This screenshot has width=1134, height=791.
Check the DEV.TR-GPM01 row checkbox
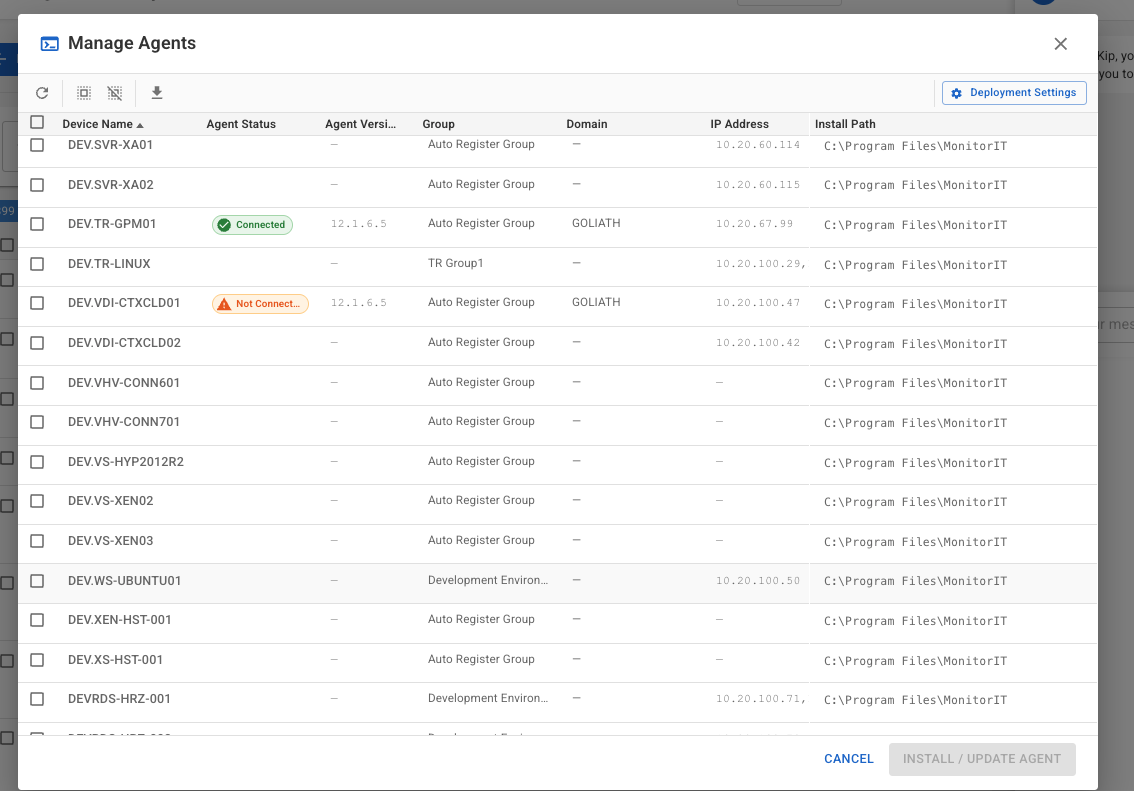point(37,224)
